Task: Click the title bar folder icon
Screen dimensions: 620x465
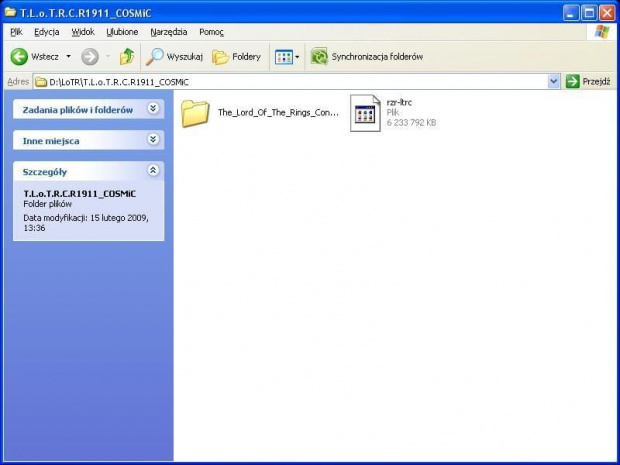Action: click(10, 12)
